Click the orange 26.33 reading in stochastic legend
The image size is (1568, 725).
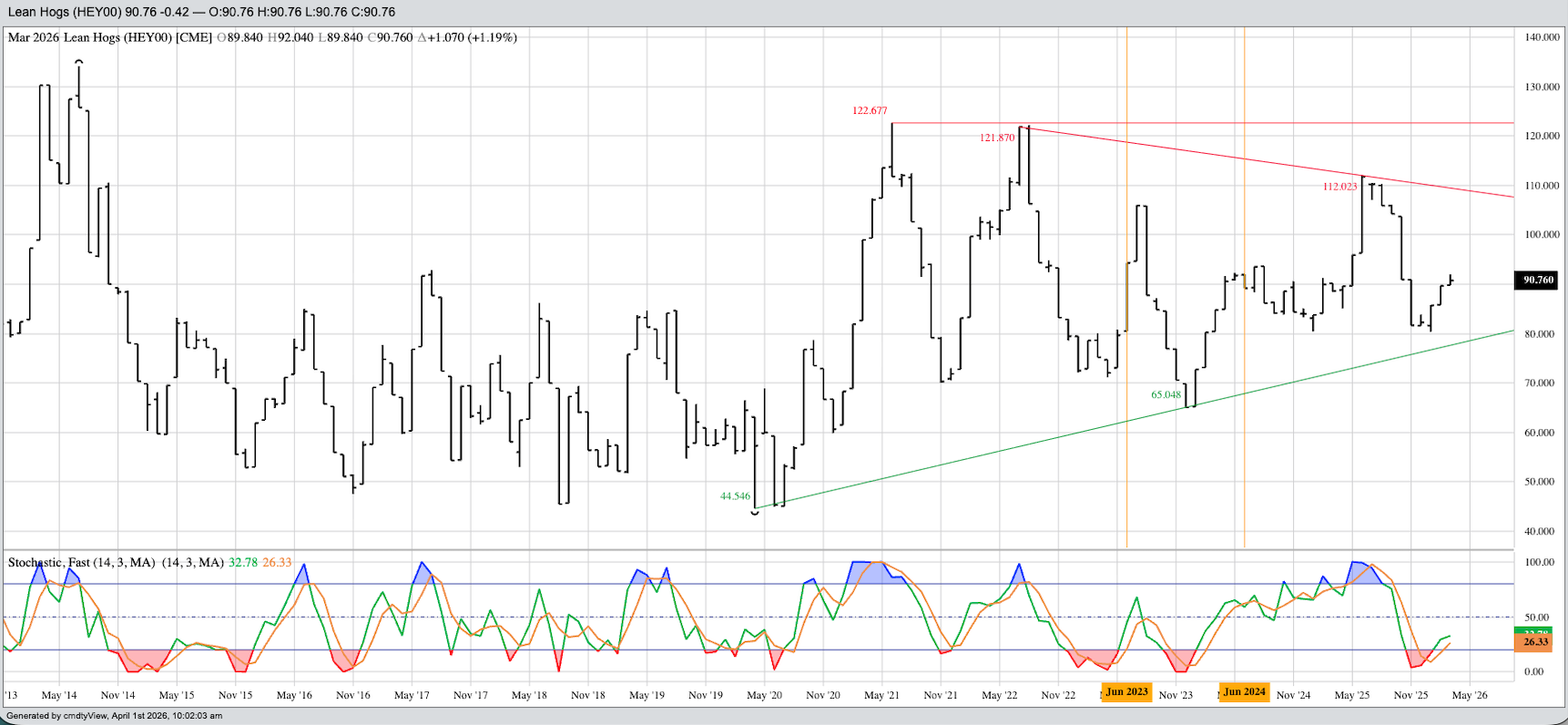(x=277, y=563)
